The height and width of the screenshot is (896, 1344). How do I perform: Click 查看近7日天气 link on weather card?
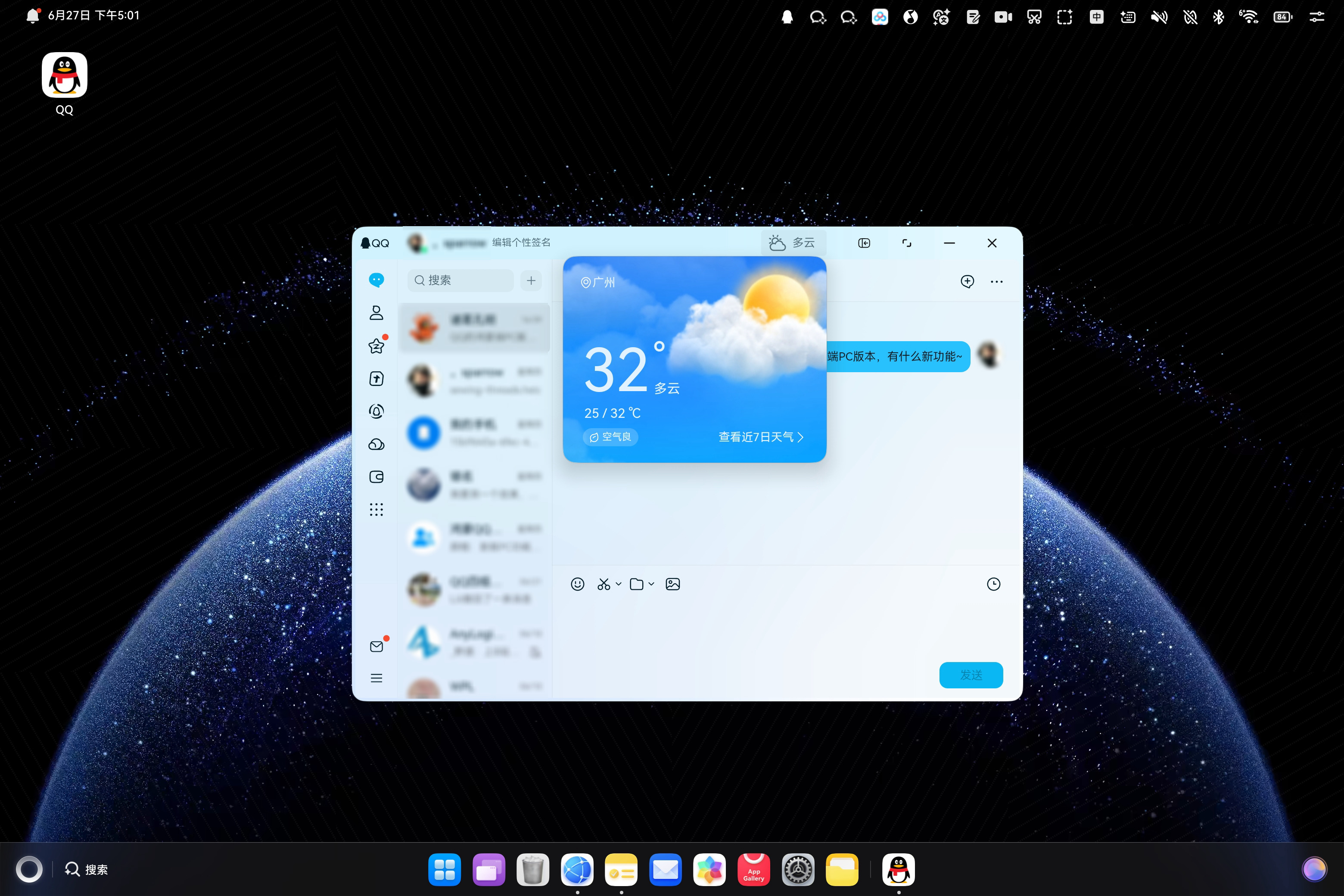point(761,437)
